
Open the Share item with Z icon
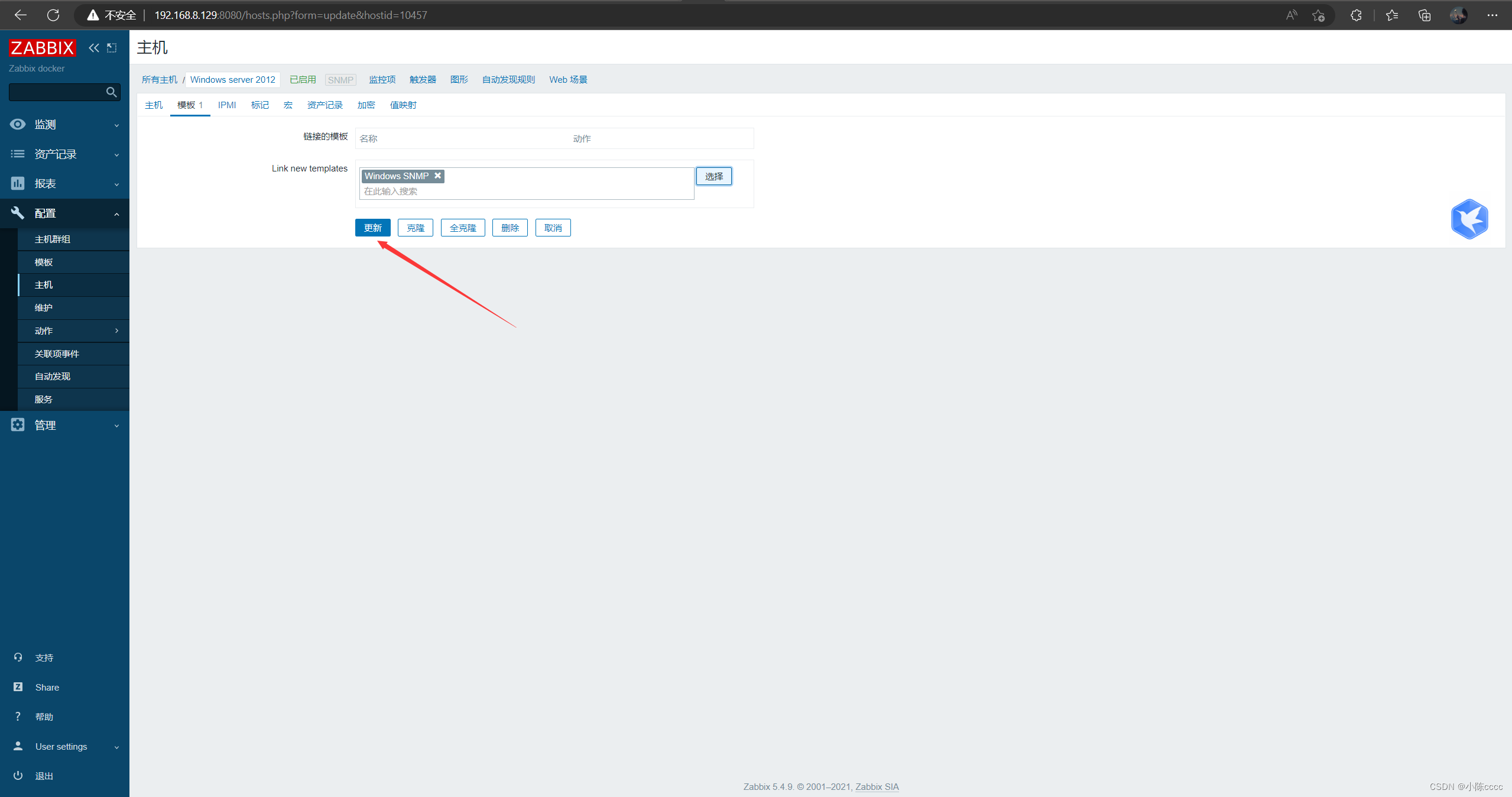(47, 687)
